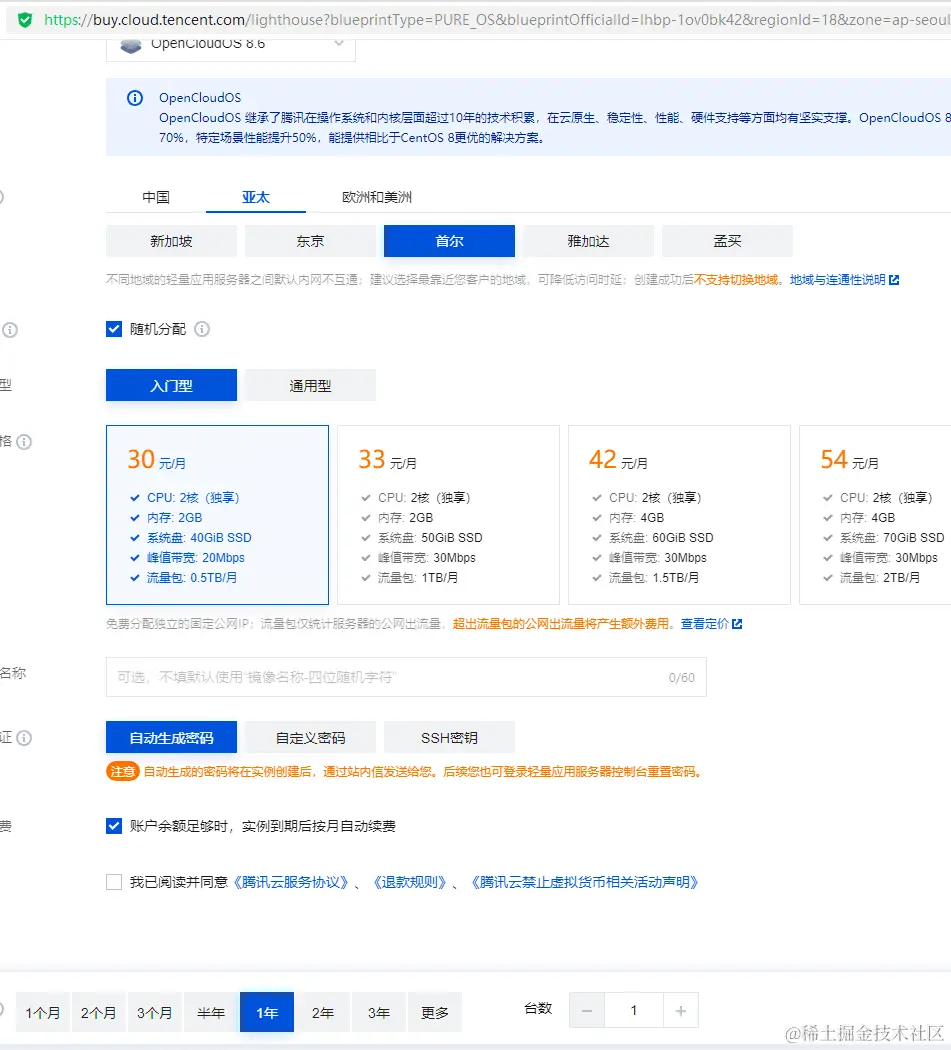Select the 30 元/月 package card

pyautogui.click(x=218, y=515)
